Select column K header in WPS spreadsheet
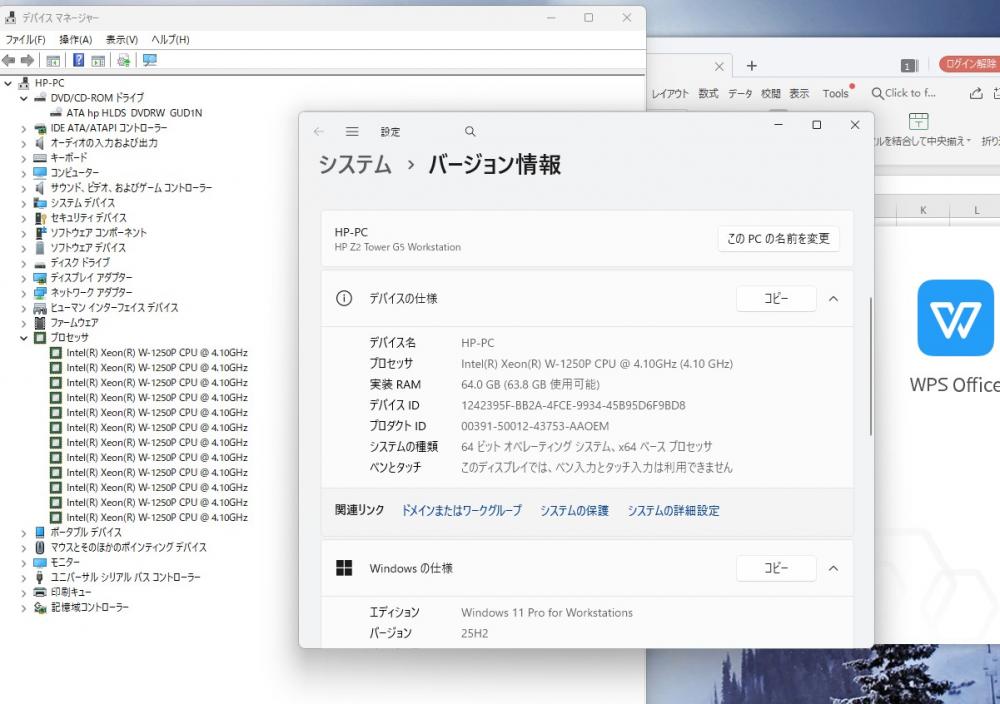The width and height of the screenshot is (1000, 704). click(x=923, y=210)
